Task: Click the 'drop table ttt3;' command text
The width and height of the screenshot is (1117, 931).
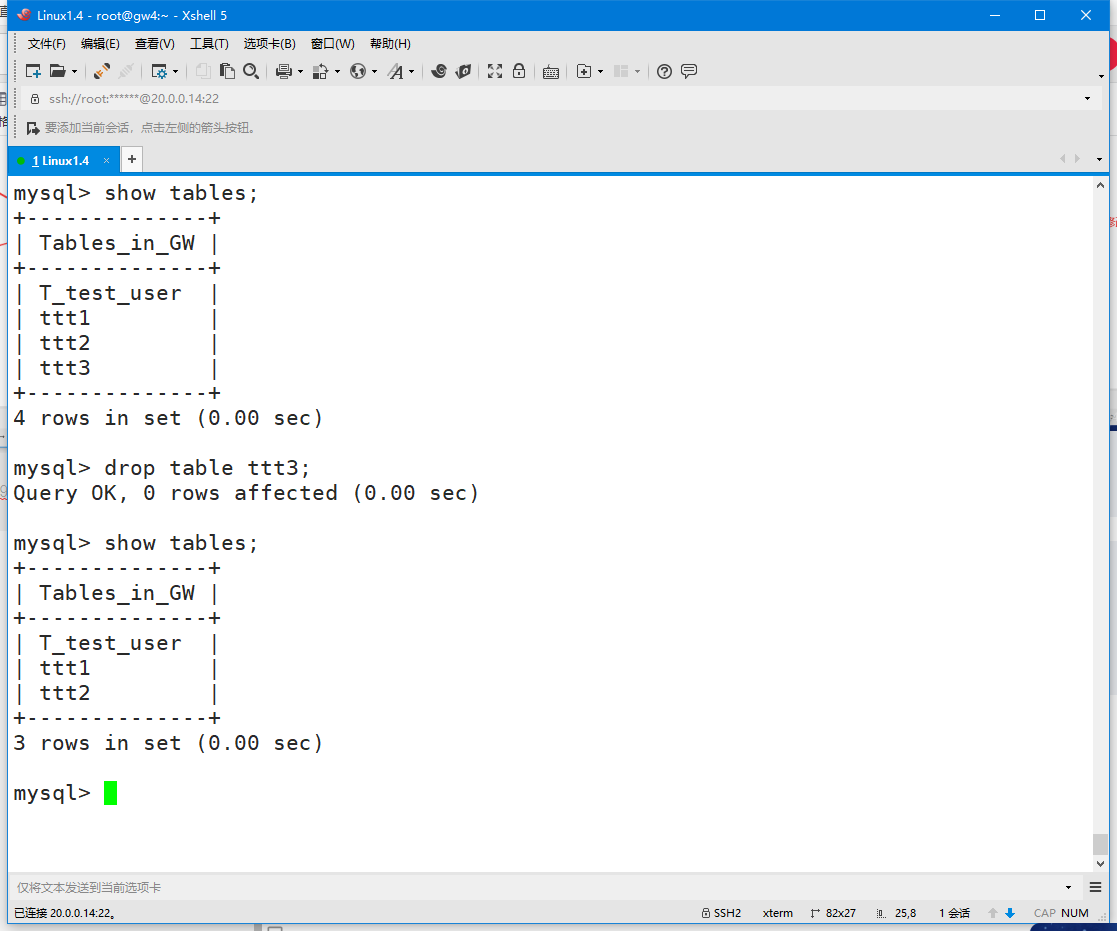Action: tap(207, 468)
